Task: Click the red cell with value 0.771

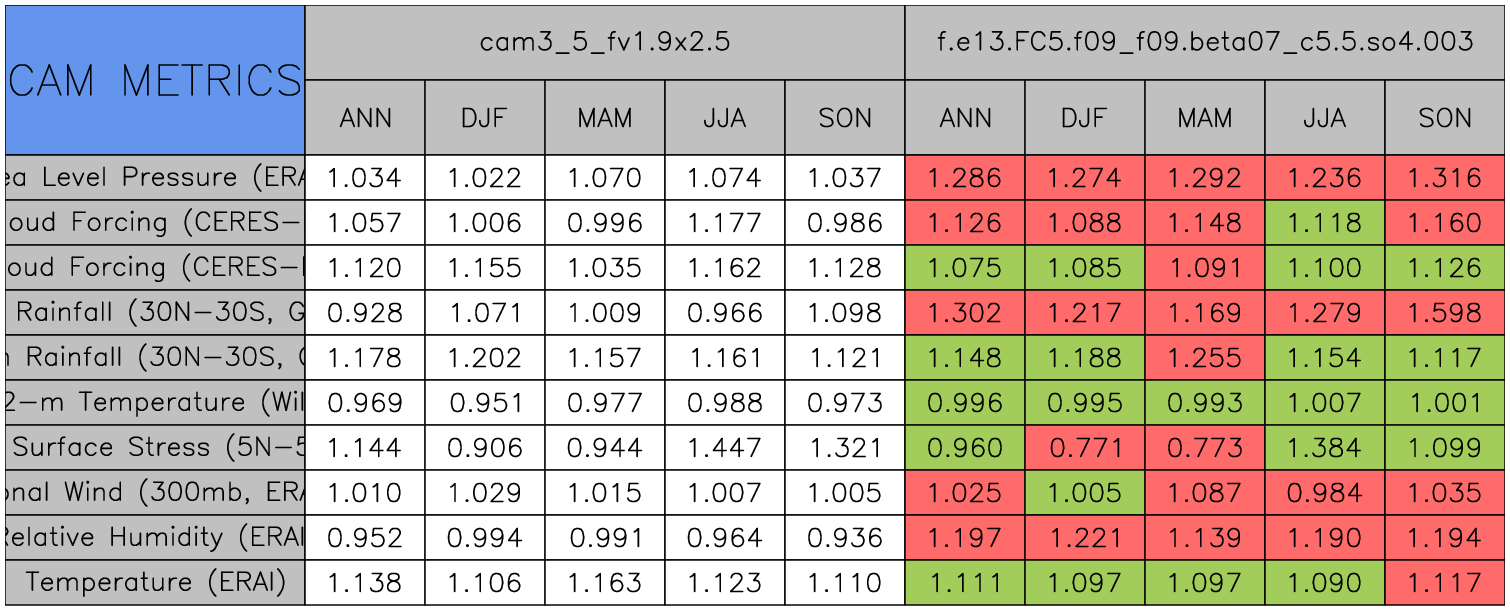Action: [x=1084, y=447]
